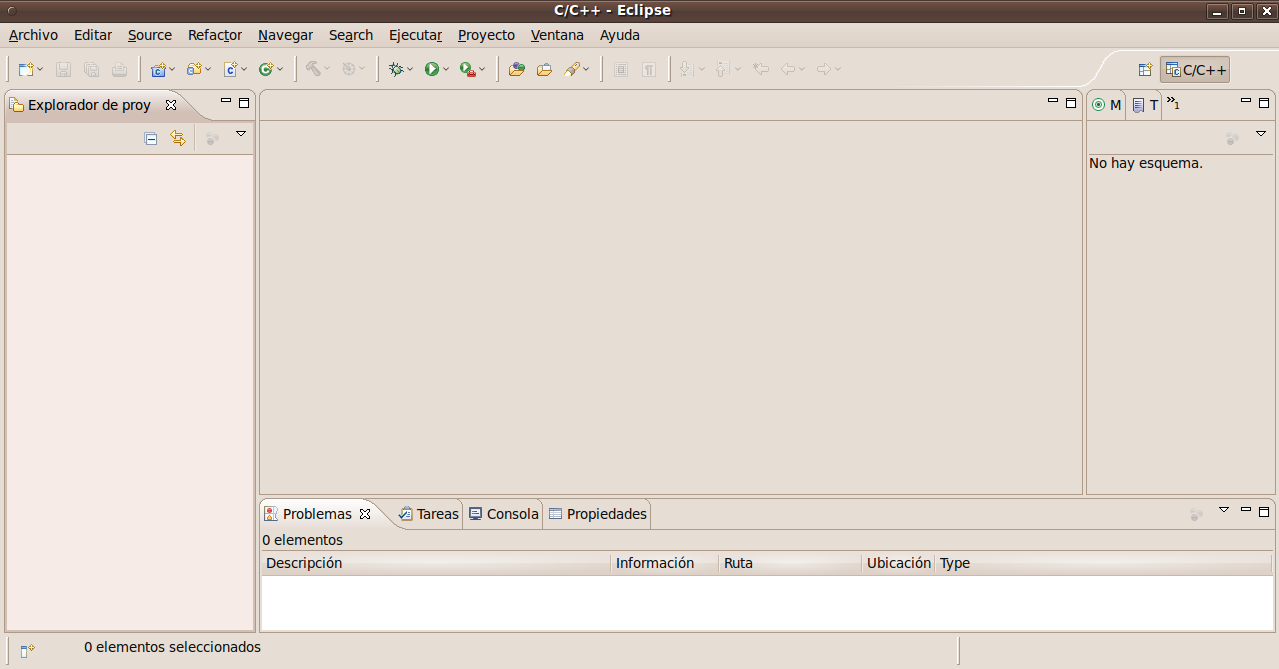The width and height of the screenshot is (1279, 669).
Task: Open the Navegar menu
Action: tap(285, 35)
